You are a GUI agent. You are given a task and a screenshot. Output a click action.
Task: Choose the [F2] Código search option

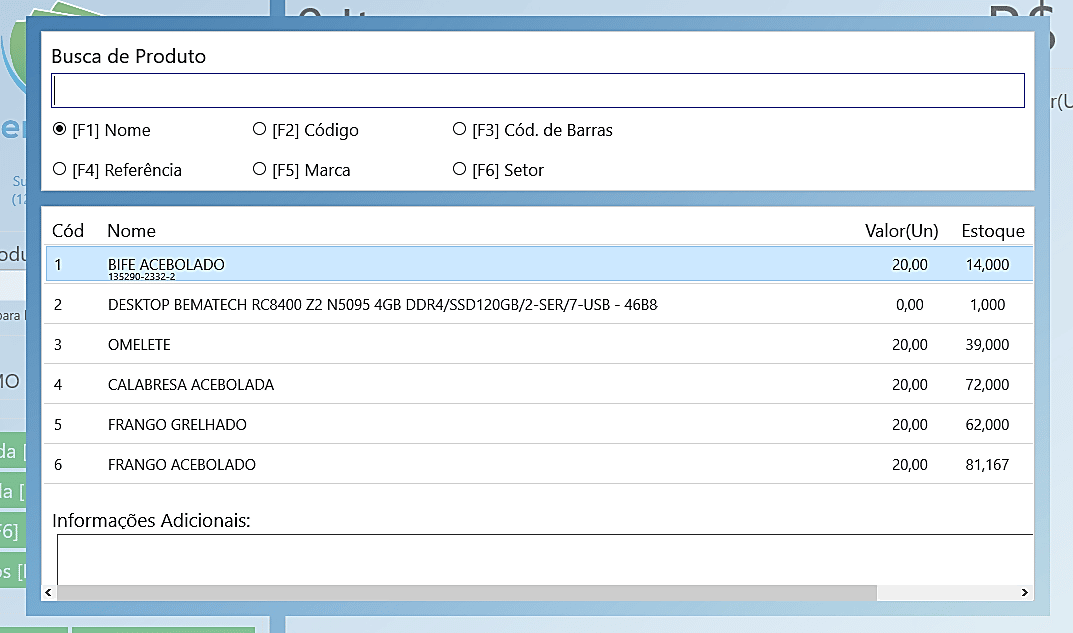(260, 130)
